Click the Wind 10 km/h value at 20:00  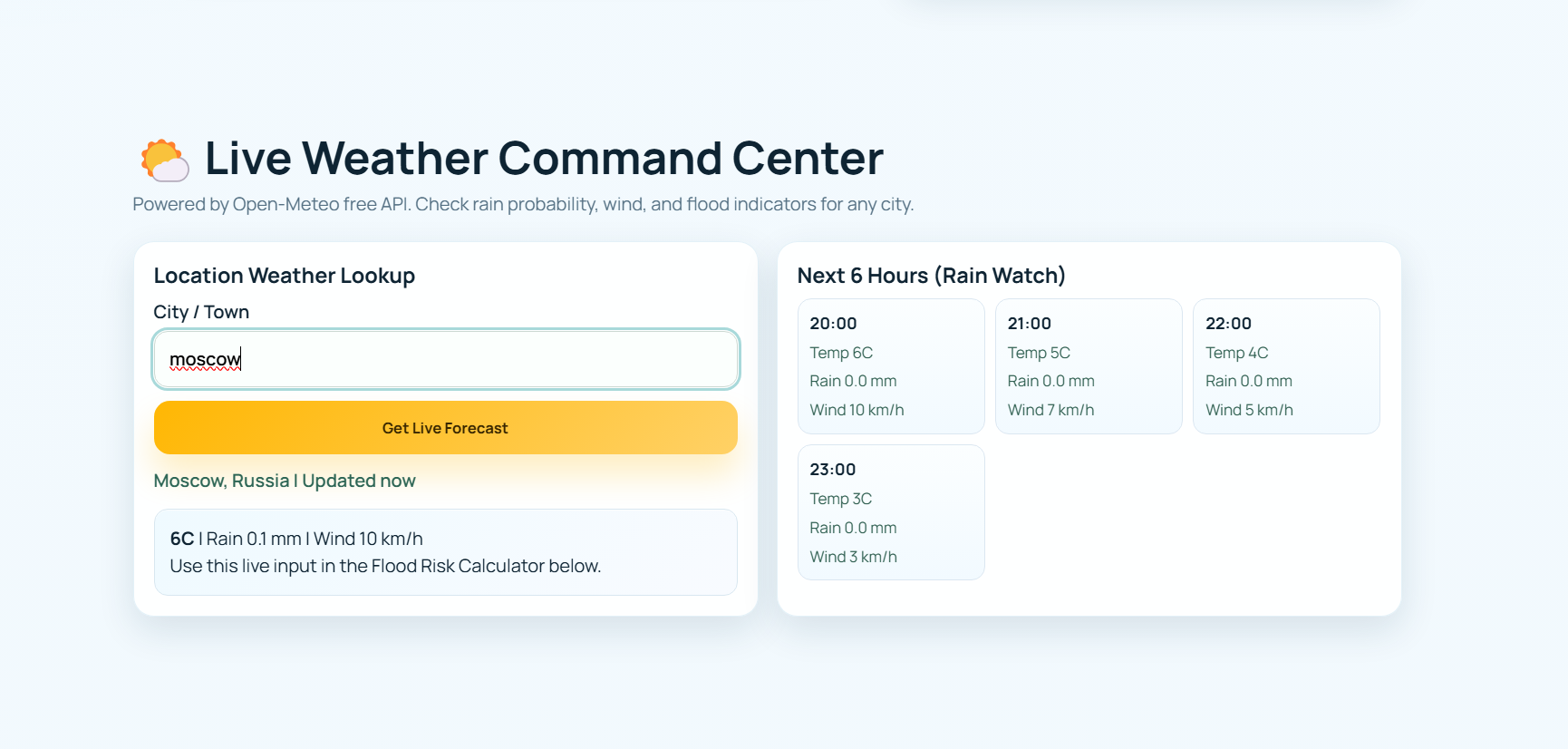tap(857, 410)
